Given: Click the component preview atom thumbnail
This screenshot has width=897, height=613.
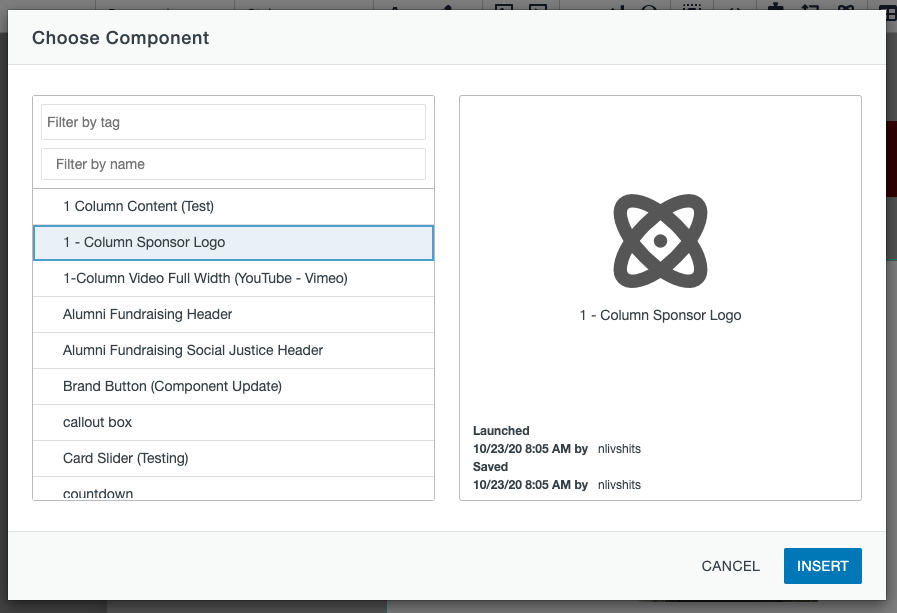Looking at the screenshot, I should 660,240.
